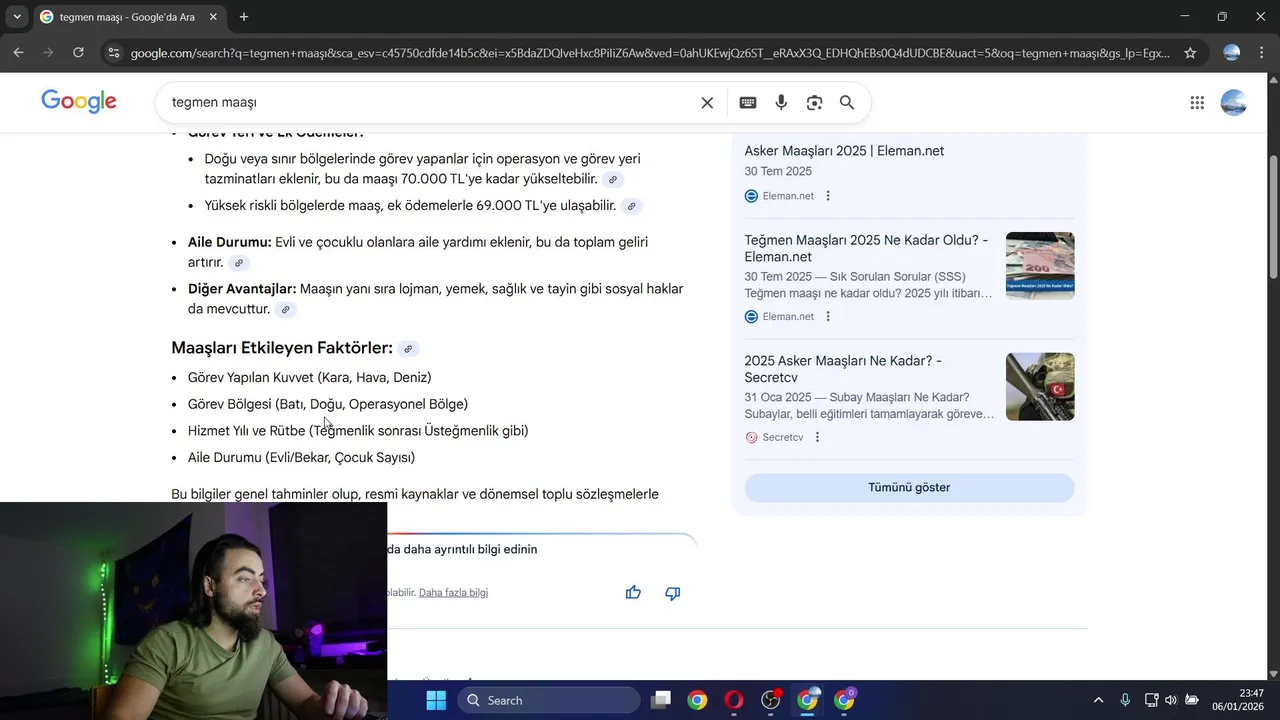
Task: Open the Google apps grid
Action: (x=1197, y=102)
